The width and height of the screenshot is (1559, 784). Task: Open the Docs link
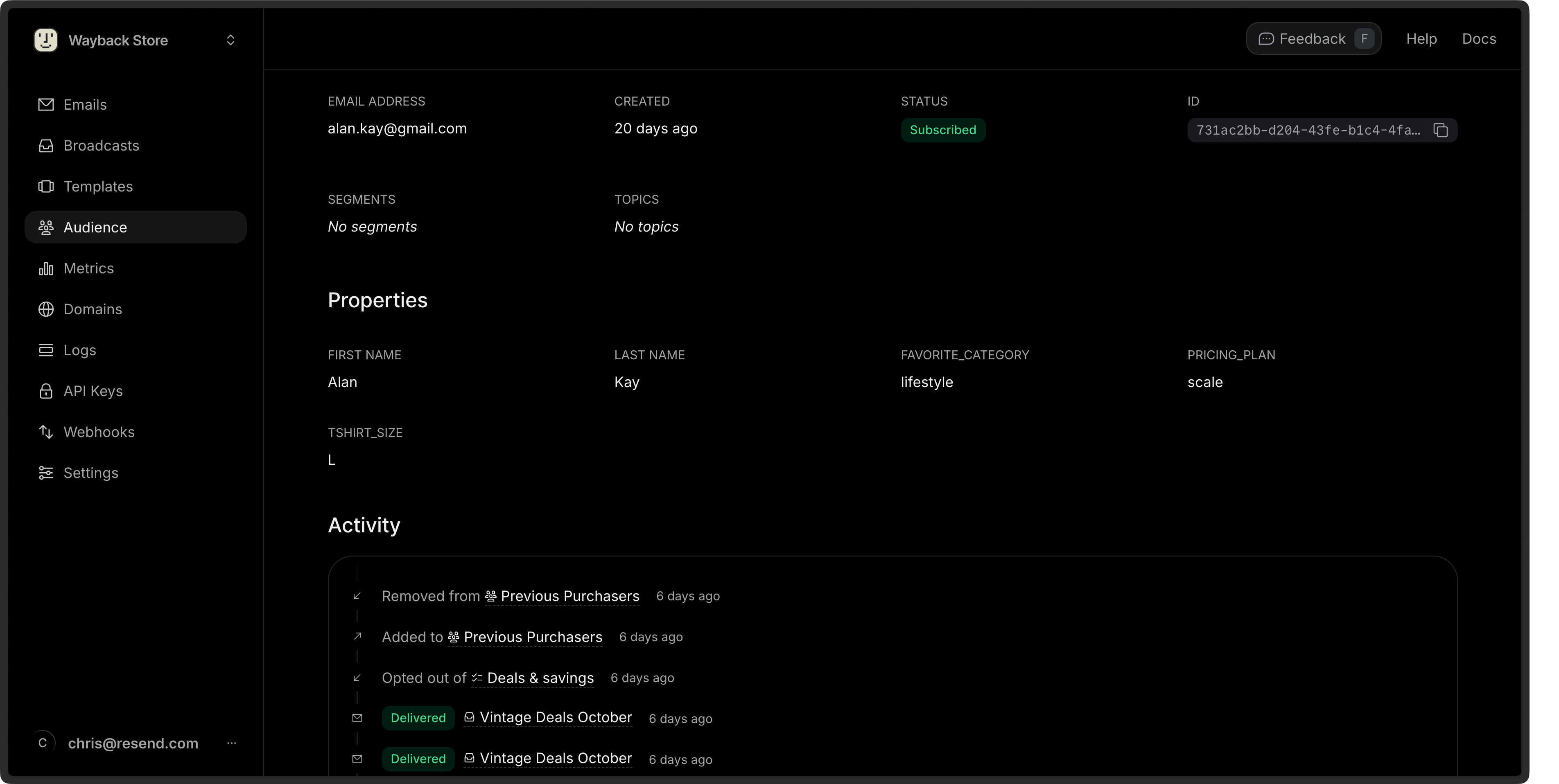(x=1478, y=39)
